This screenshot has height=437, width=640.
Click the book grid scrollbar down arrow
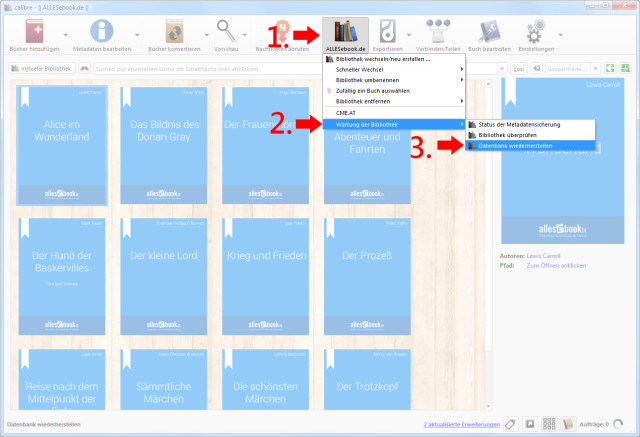point(488,406)
